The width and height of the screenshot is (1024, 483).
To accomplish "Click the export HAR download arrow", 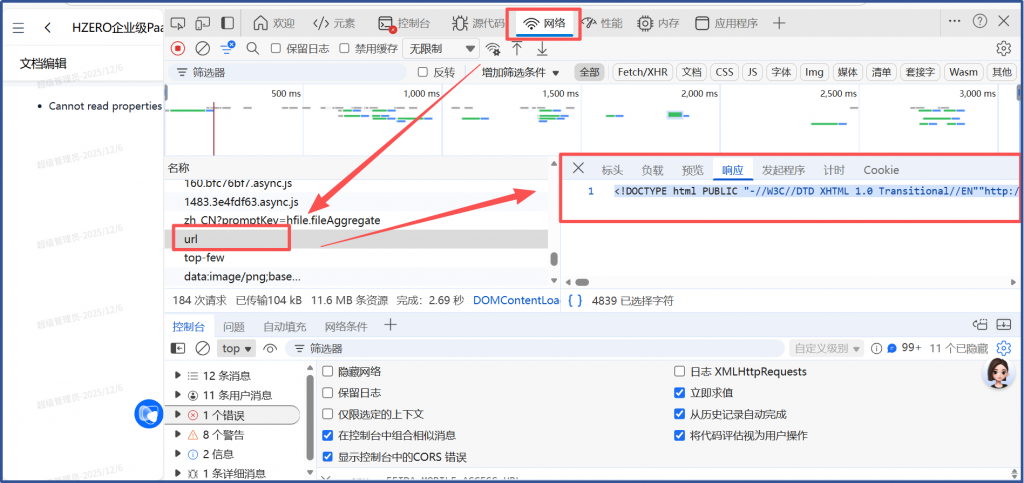I will 542,48.
